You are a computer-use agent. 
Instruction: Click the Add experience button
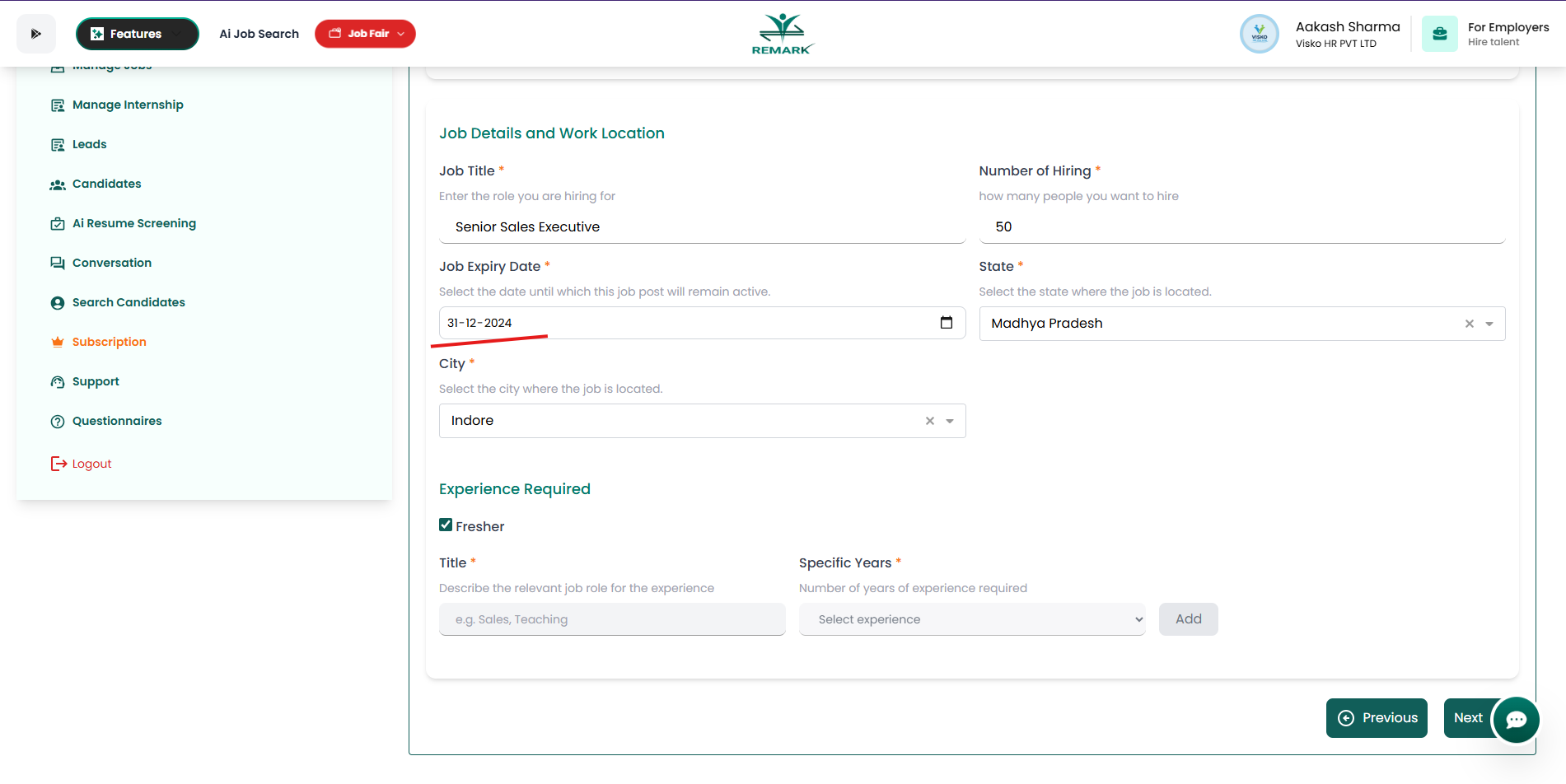click(1188, 619)
